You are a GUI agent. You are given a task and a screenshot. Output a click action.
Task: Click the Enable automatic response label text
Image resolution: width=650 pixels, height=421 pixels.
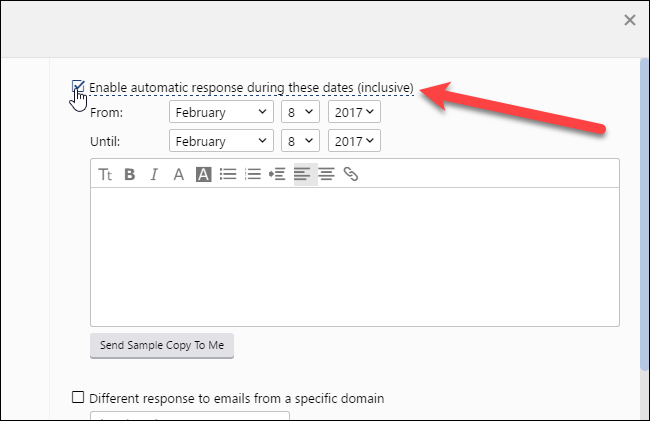[x=251, y=88]
